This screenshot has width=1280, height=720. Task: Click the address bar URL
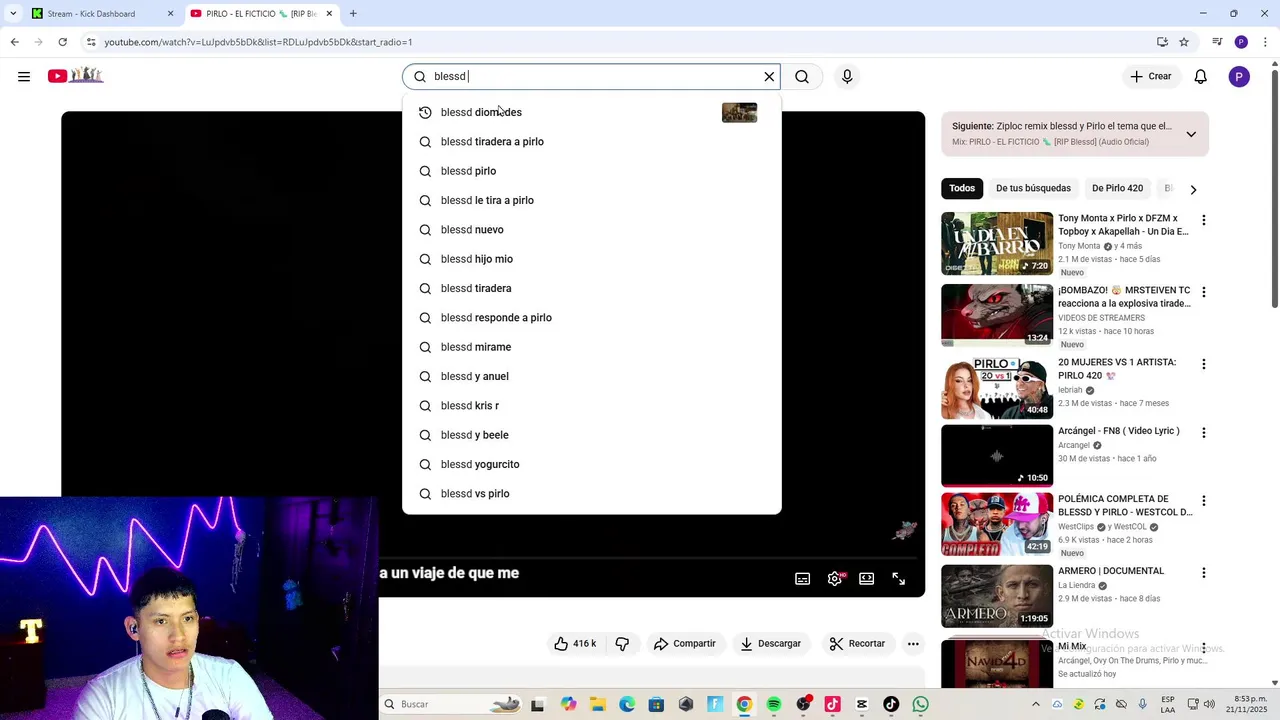(x=258, y=42)
